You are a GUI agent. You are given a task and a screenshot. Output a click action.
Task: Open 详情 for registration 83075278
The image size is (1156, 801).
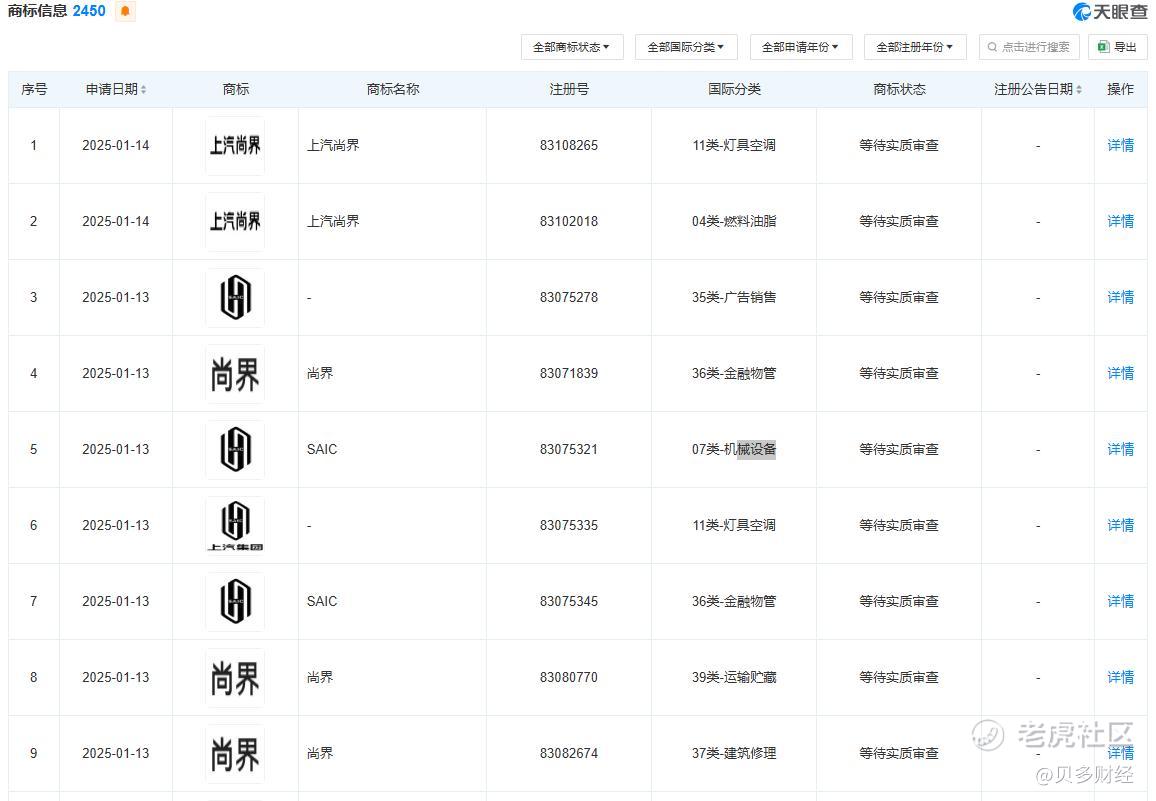[1121, 297]
